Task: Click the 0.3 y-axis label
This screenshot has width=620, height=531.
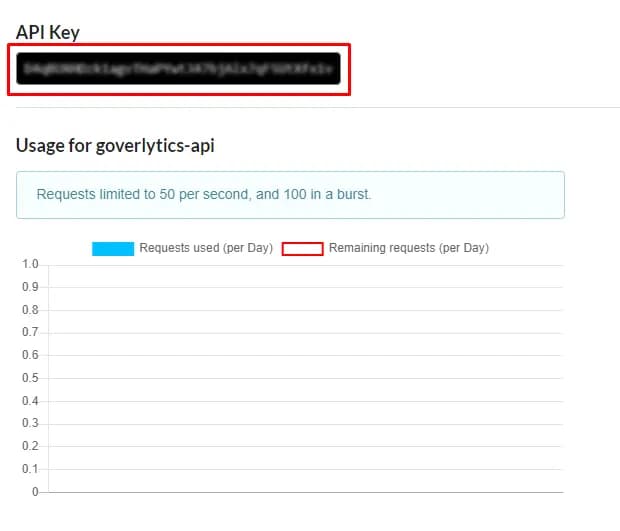Action: 30,424
